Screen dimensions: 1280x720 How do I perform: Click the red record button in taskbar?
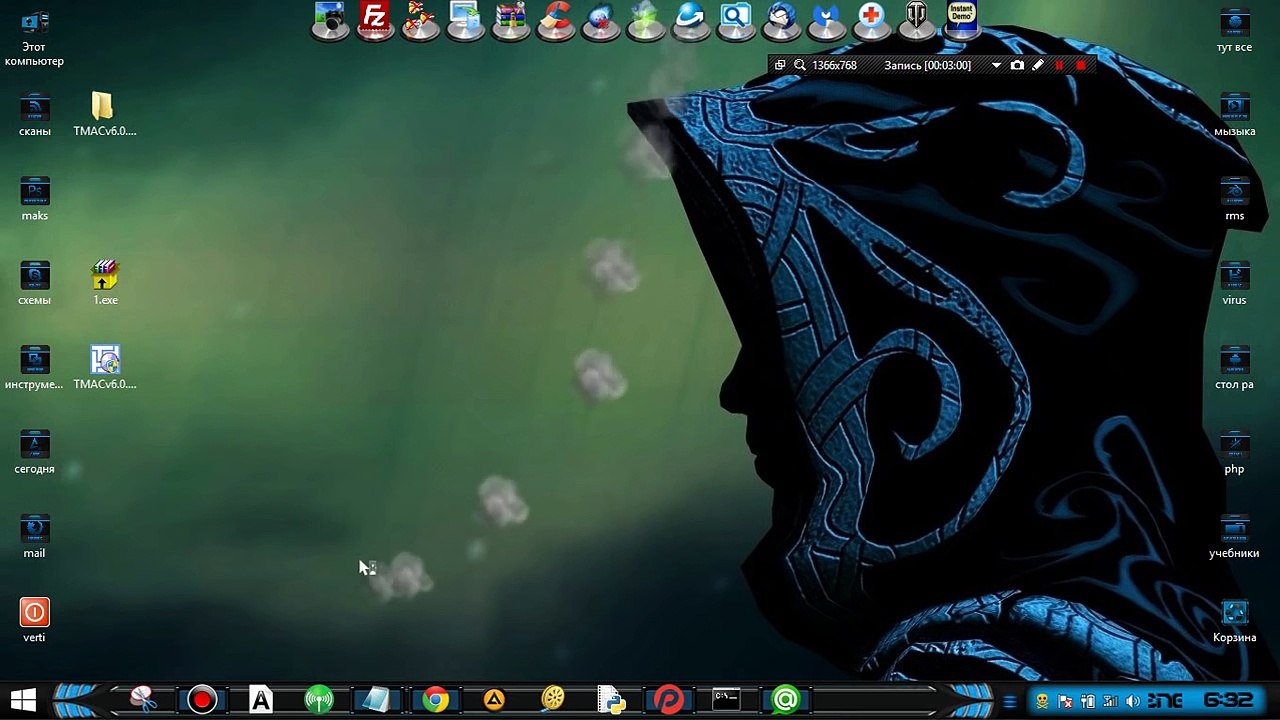click(x=202, y=699)
